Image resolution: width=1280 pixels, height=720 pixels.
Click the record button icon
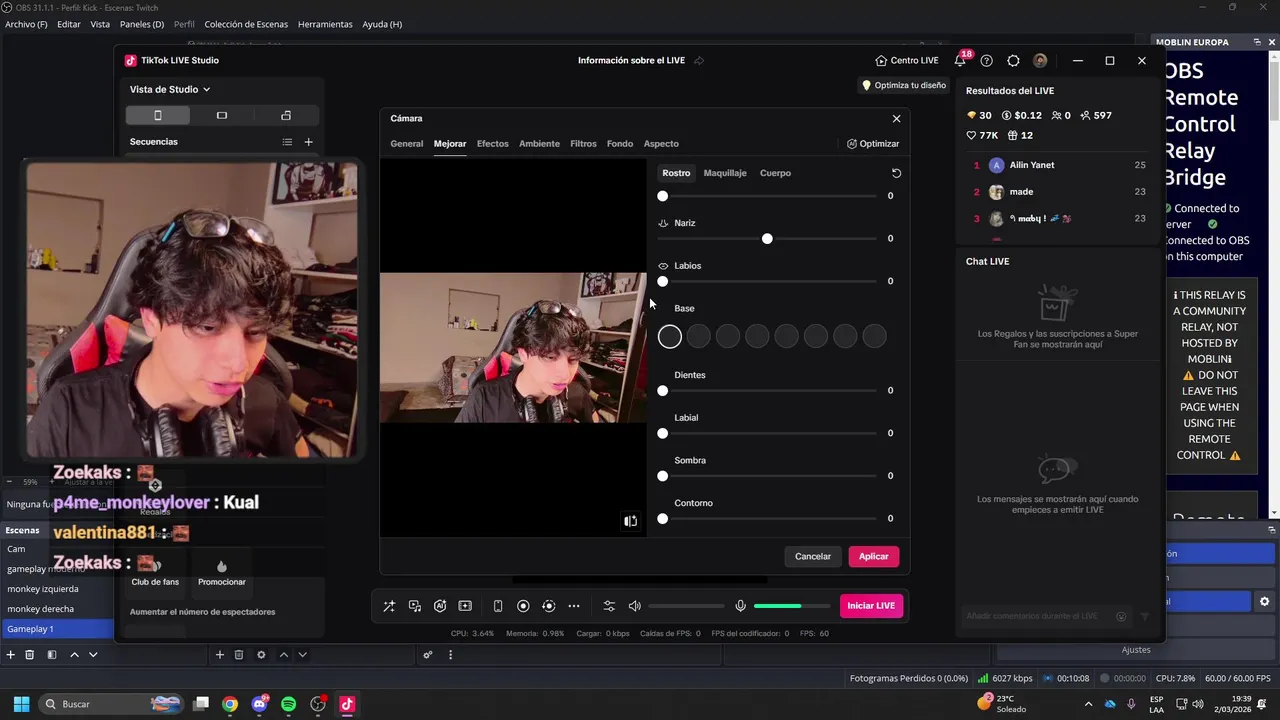pos(523,606)
